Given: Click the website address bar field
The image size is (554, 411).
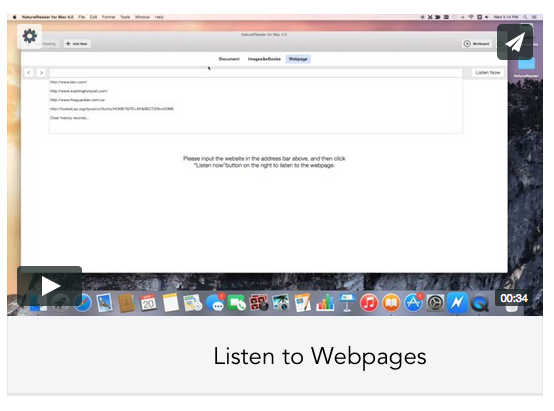Looking at the screenshot, I should point(256,73).
